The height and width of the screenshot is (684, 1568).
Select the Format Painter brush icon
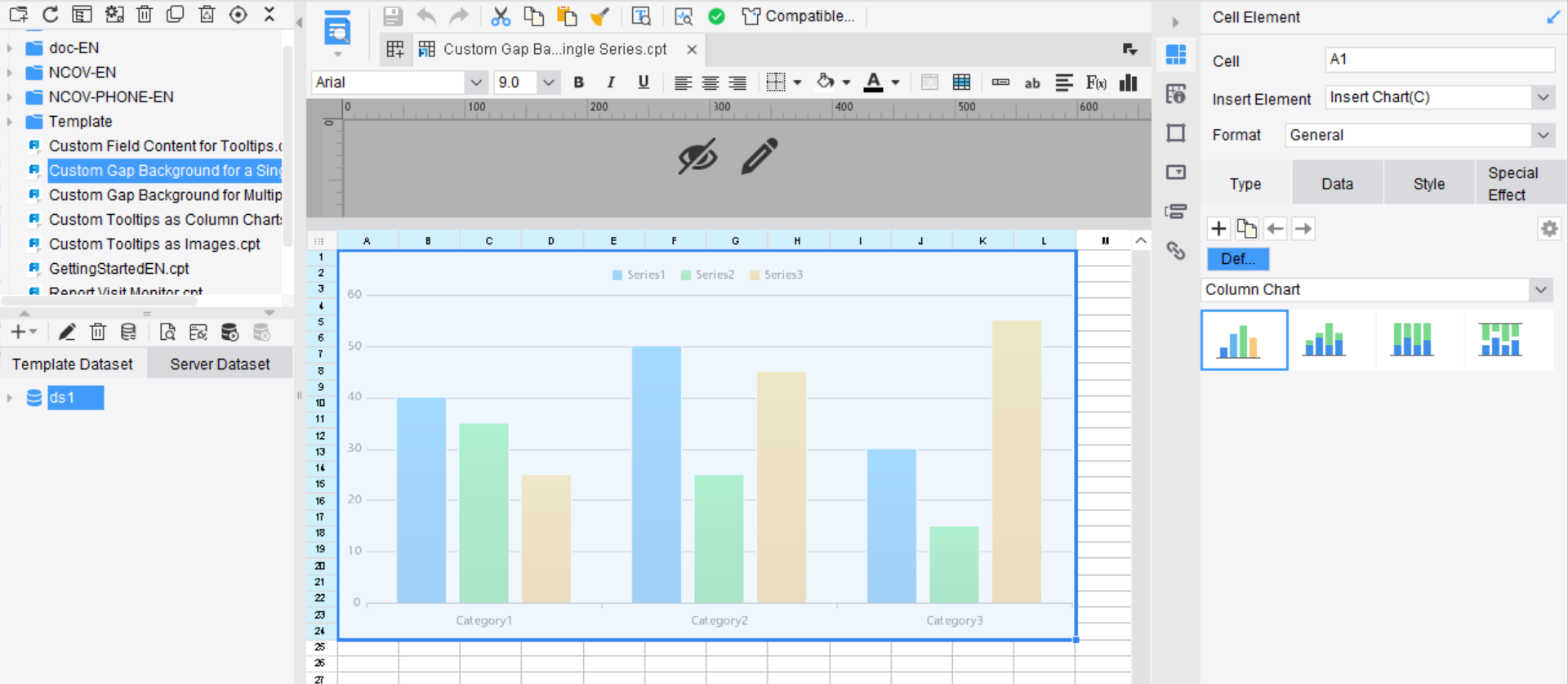600,16
